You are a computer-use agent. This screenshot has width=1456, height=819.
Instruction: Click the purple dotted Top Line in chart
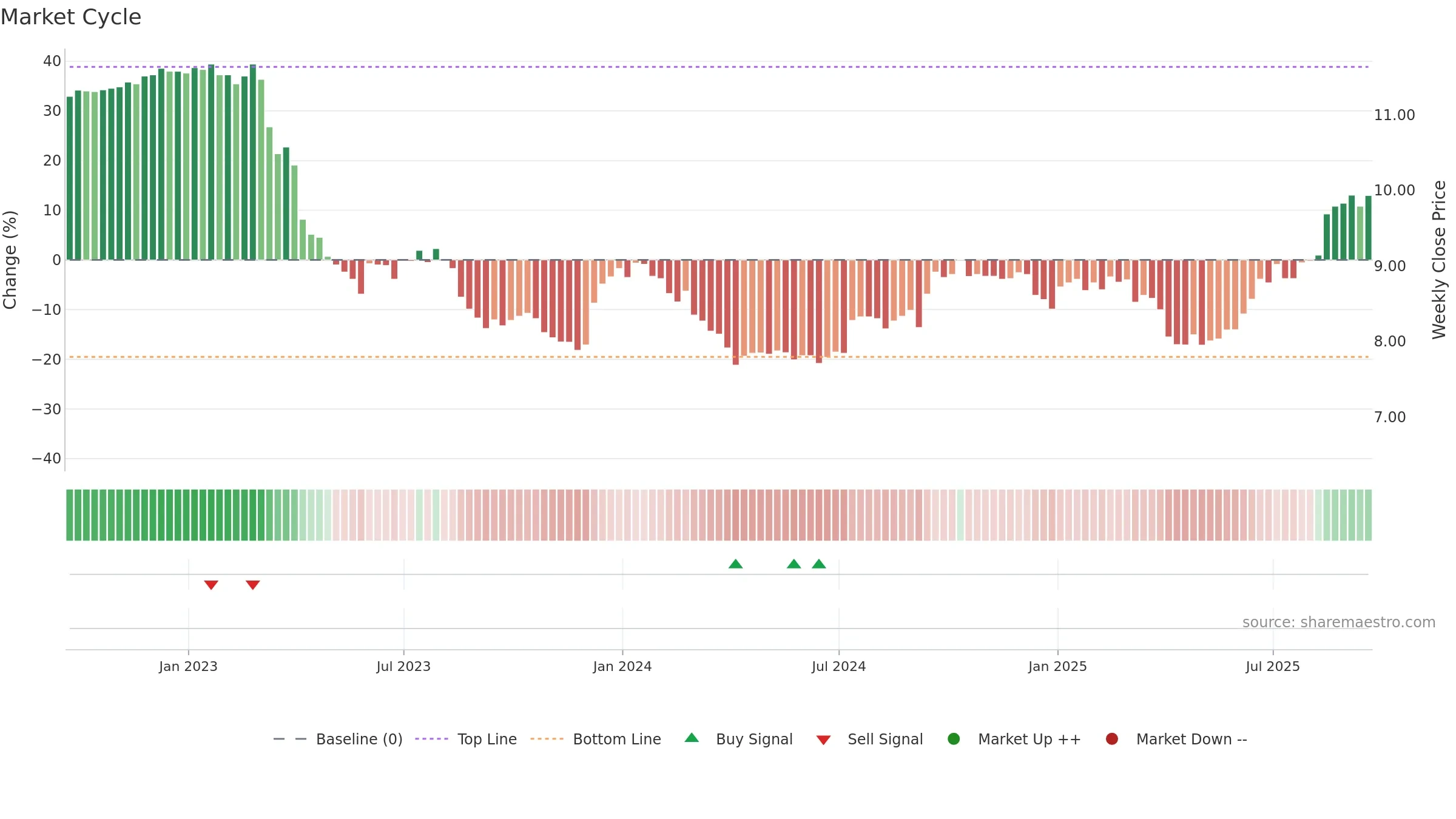(719, 67)
